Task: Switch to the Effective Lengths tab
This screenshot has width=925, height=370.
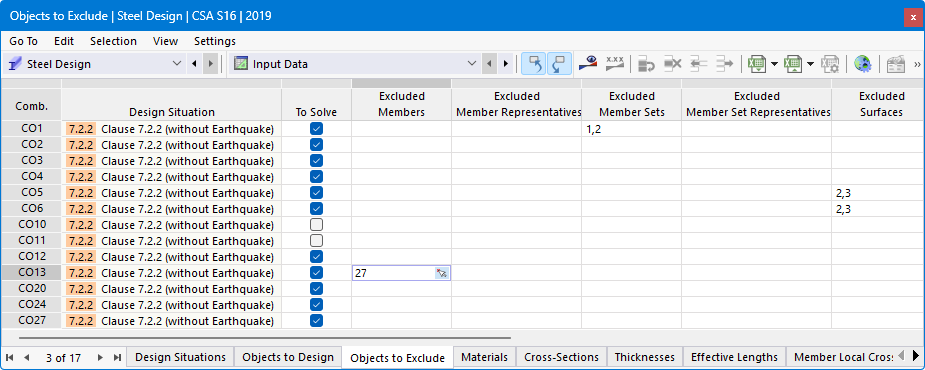Action: [x=734, y=357]
